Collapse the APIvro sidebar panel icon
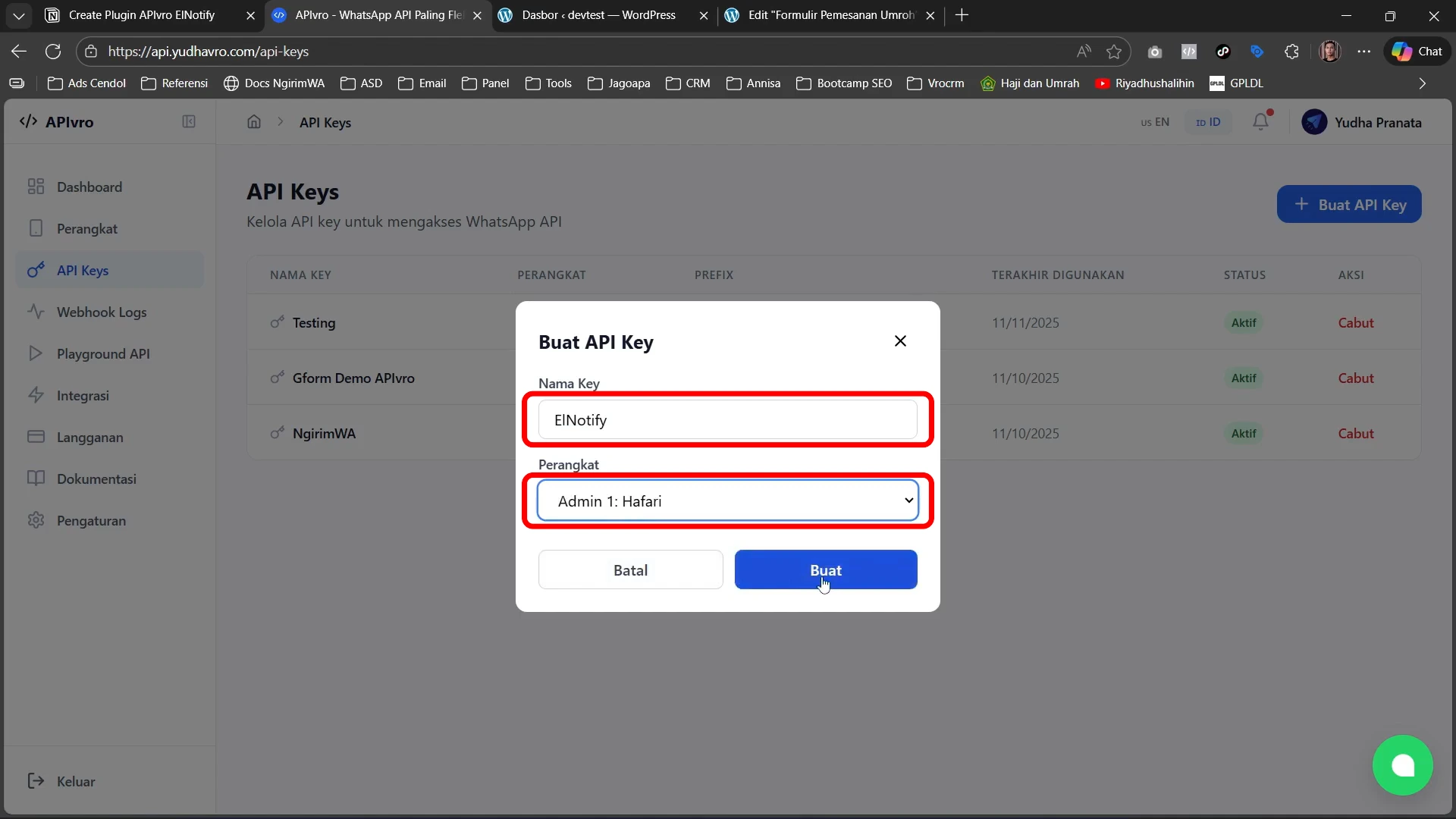Screen dimensions: 1456x819 tap(189, 122)
